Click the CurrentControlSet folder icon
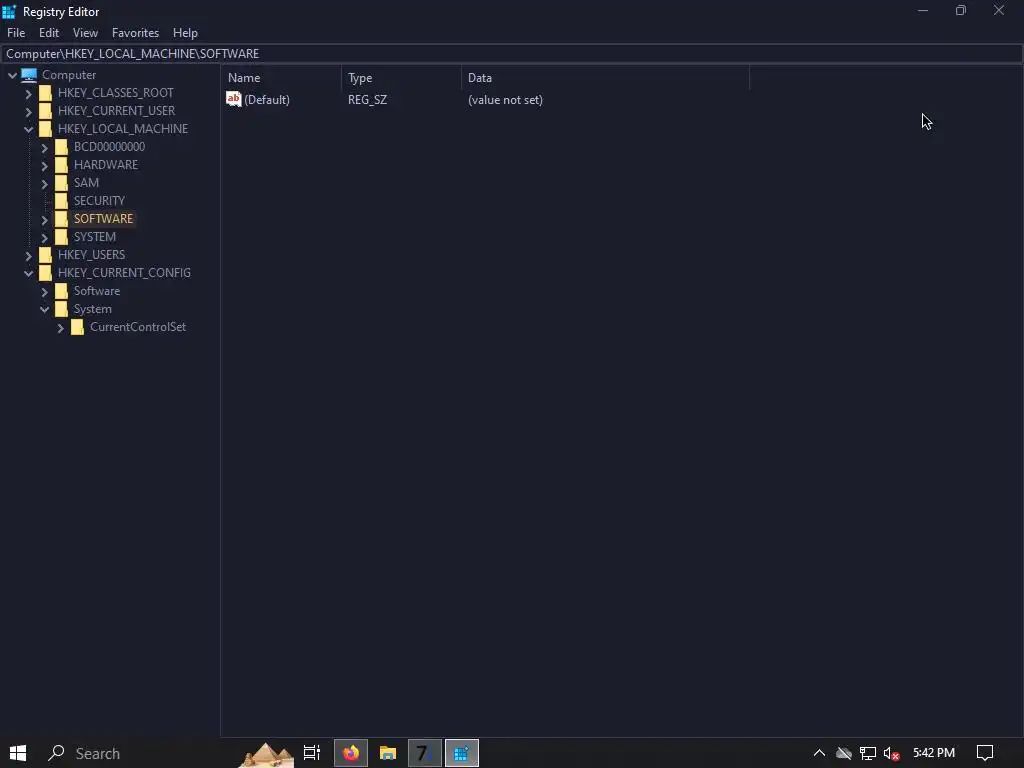The height and width of the screenshot is (768, 1024). pos(77,327)
